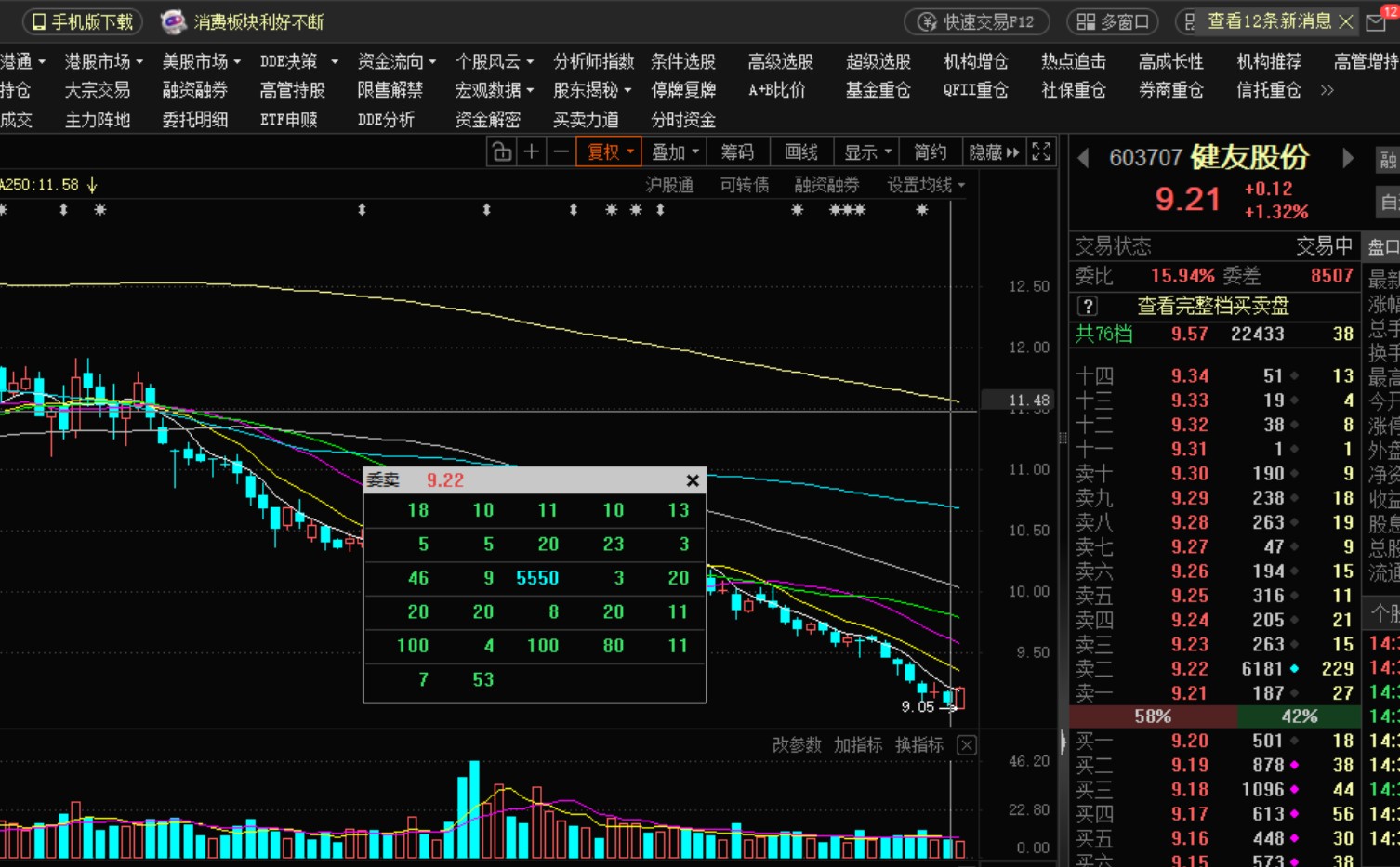Click 查看完整档买卖盘 link
1400x867 pixels.
(1213, 306)
